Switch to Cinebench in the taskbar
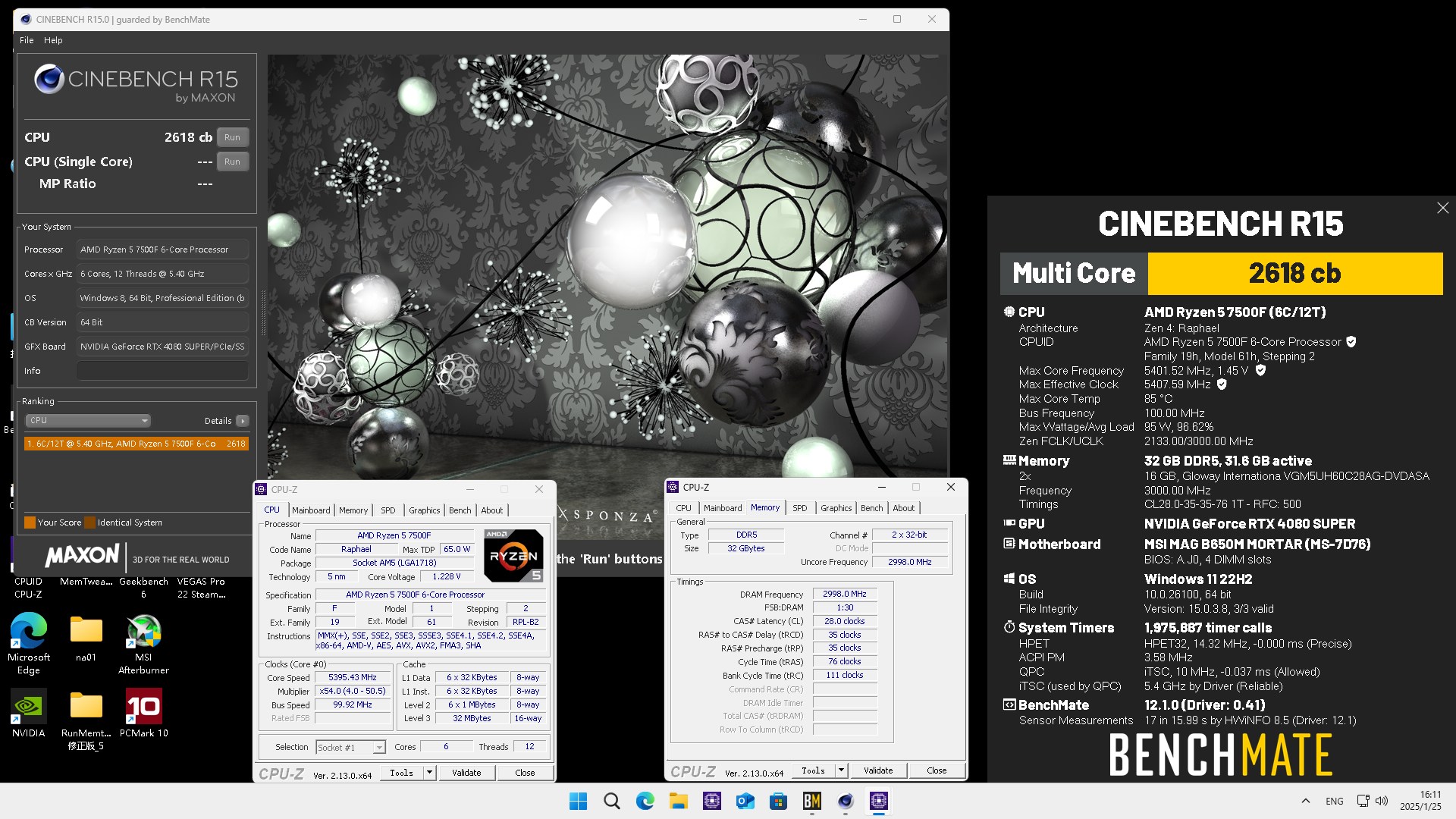This screenshot has width=1456, height=819. pos(845,801)
